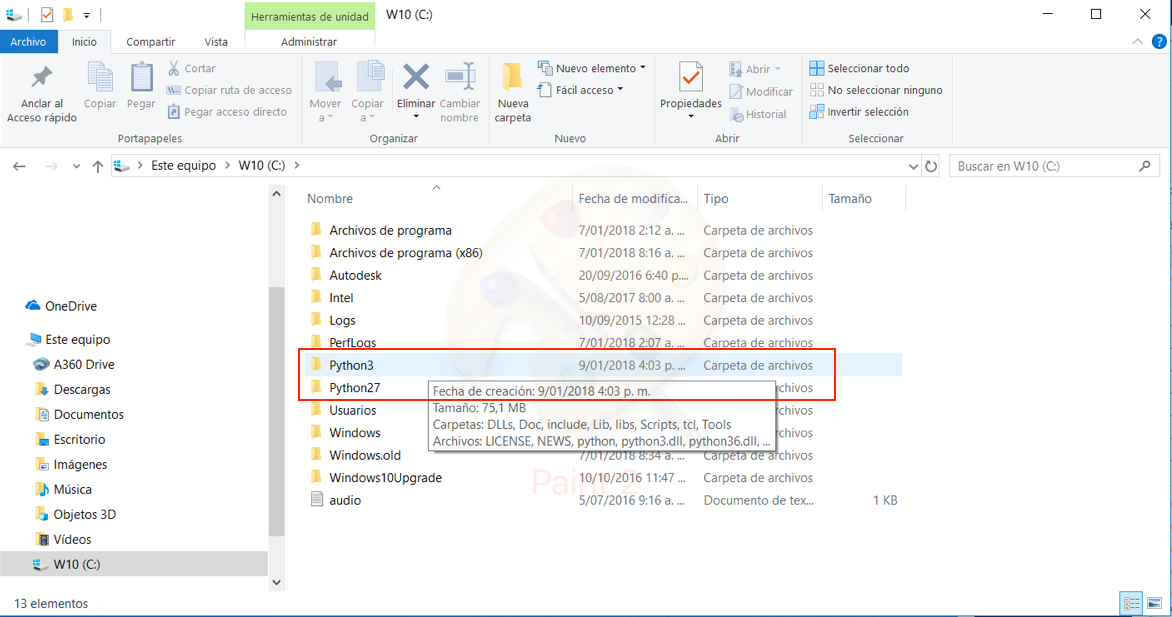Select the Python3 folder
The image size is (1172, 617).
click(x=351, y=365)
